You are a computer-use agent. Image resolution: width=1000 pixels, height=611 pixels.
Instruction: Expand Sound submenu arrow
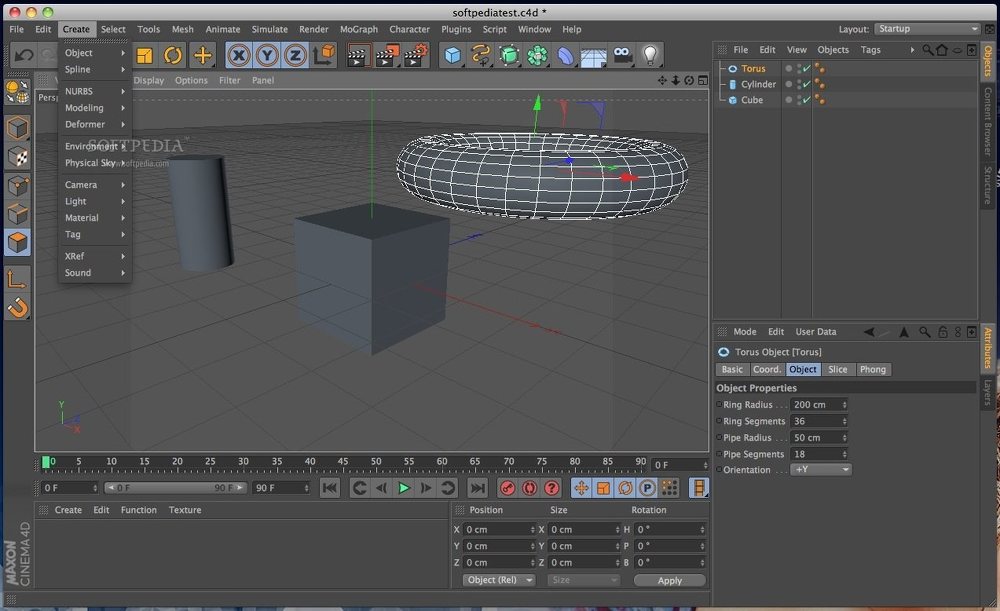pos(123,273)
